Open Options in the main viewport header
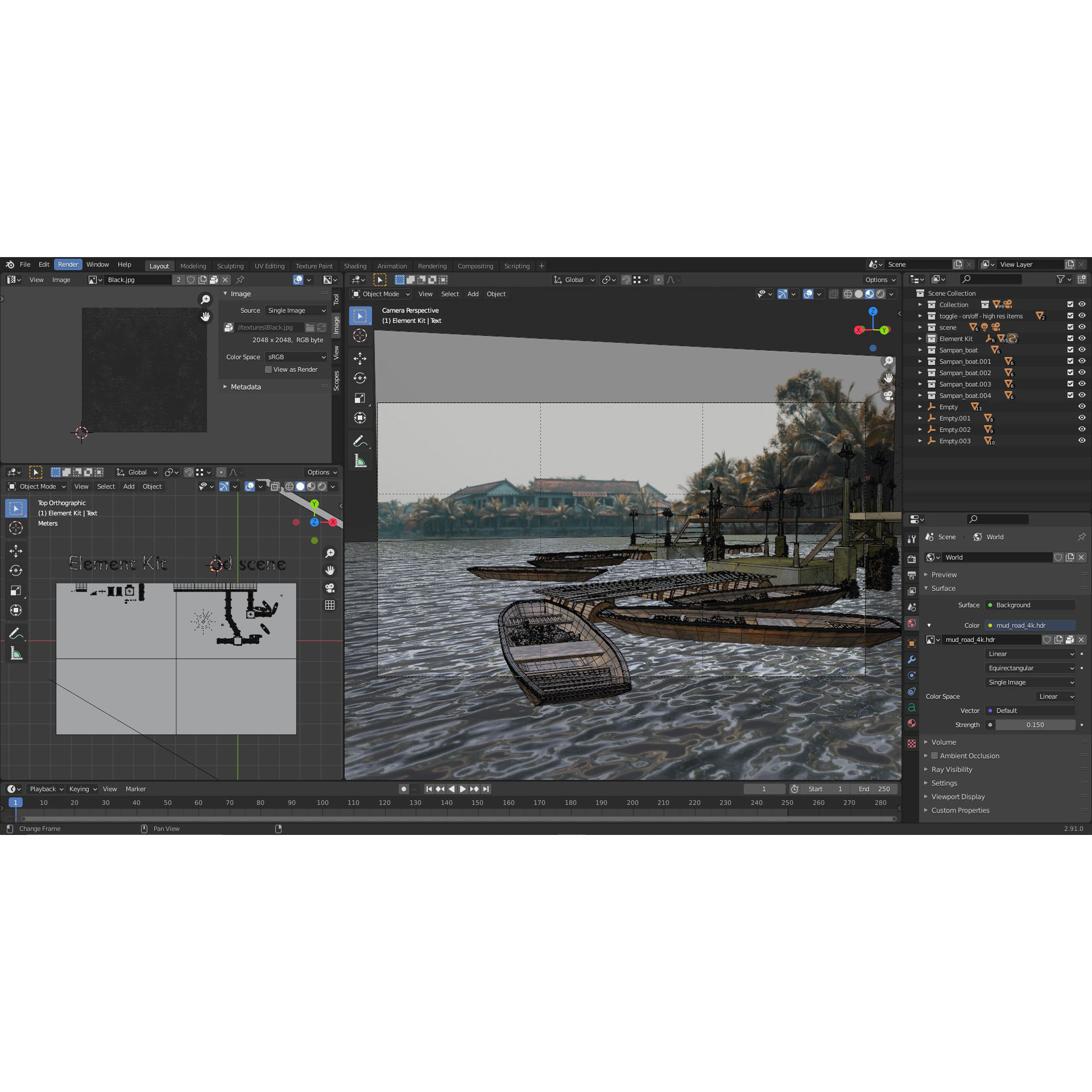1092x1092 pixels. [880, 280]
